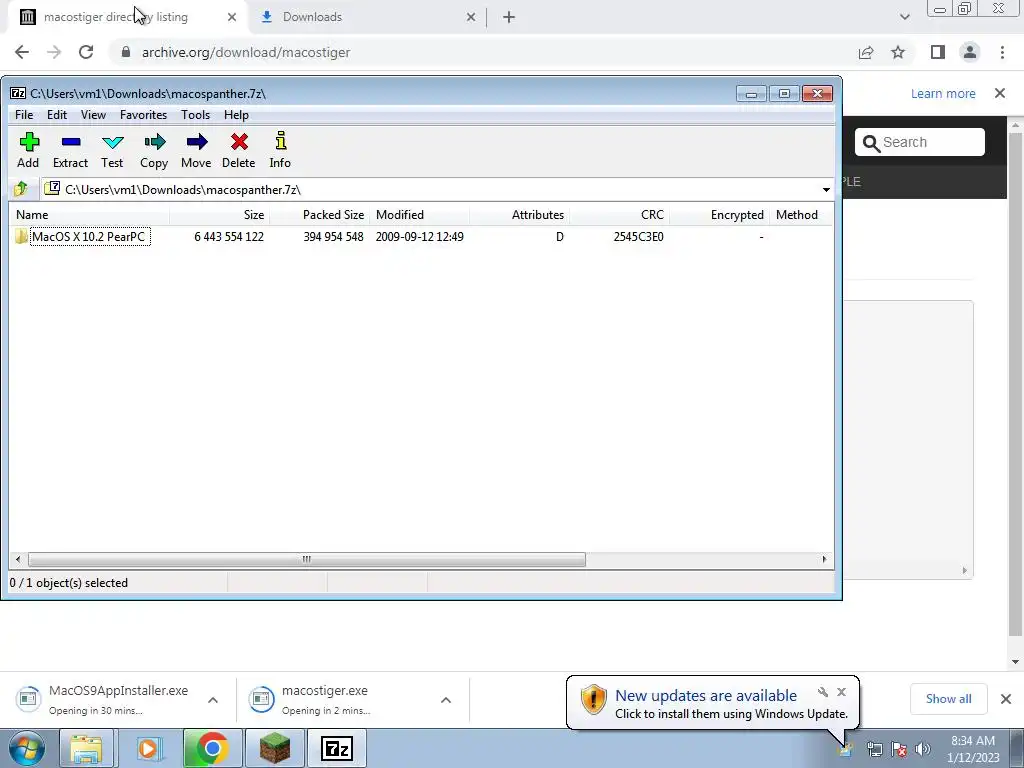The height and width of the screenshot is (768, 1024).
Task: Click the 7-Zip address path field
Action: (430, 189)
